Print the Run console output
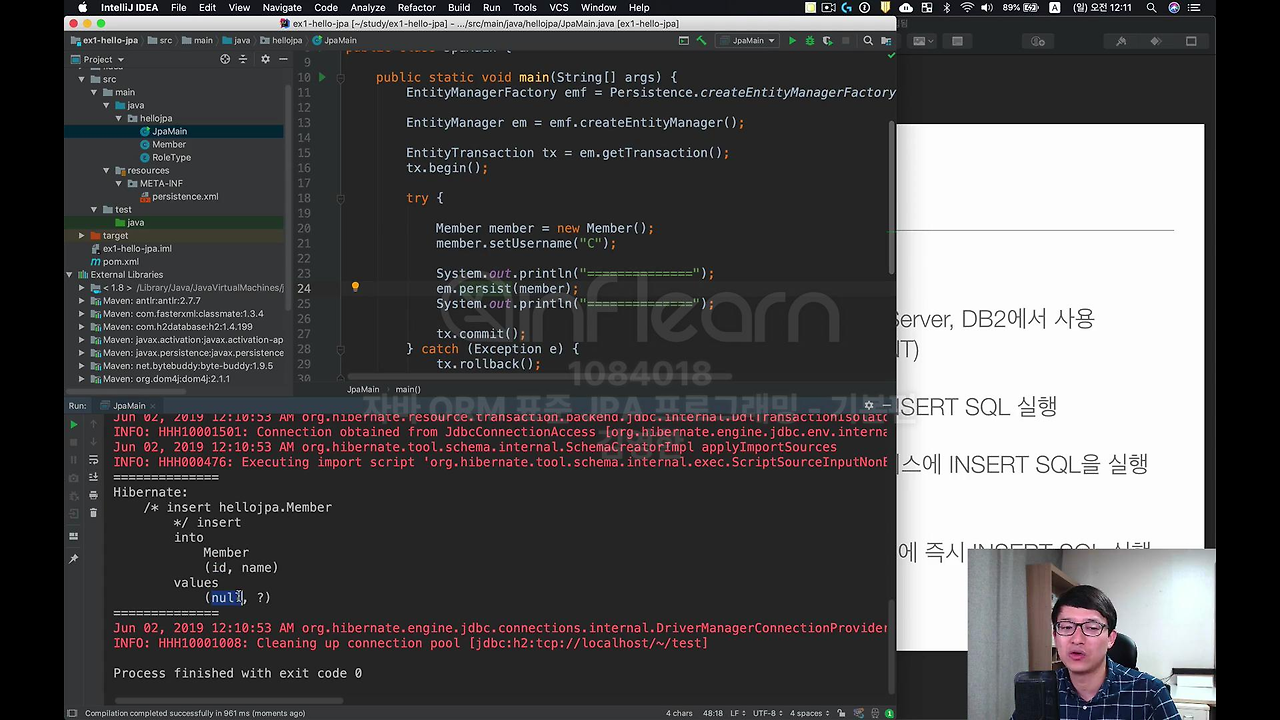 coord(93,495)
